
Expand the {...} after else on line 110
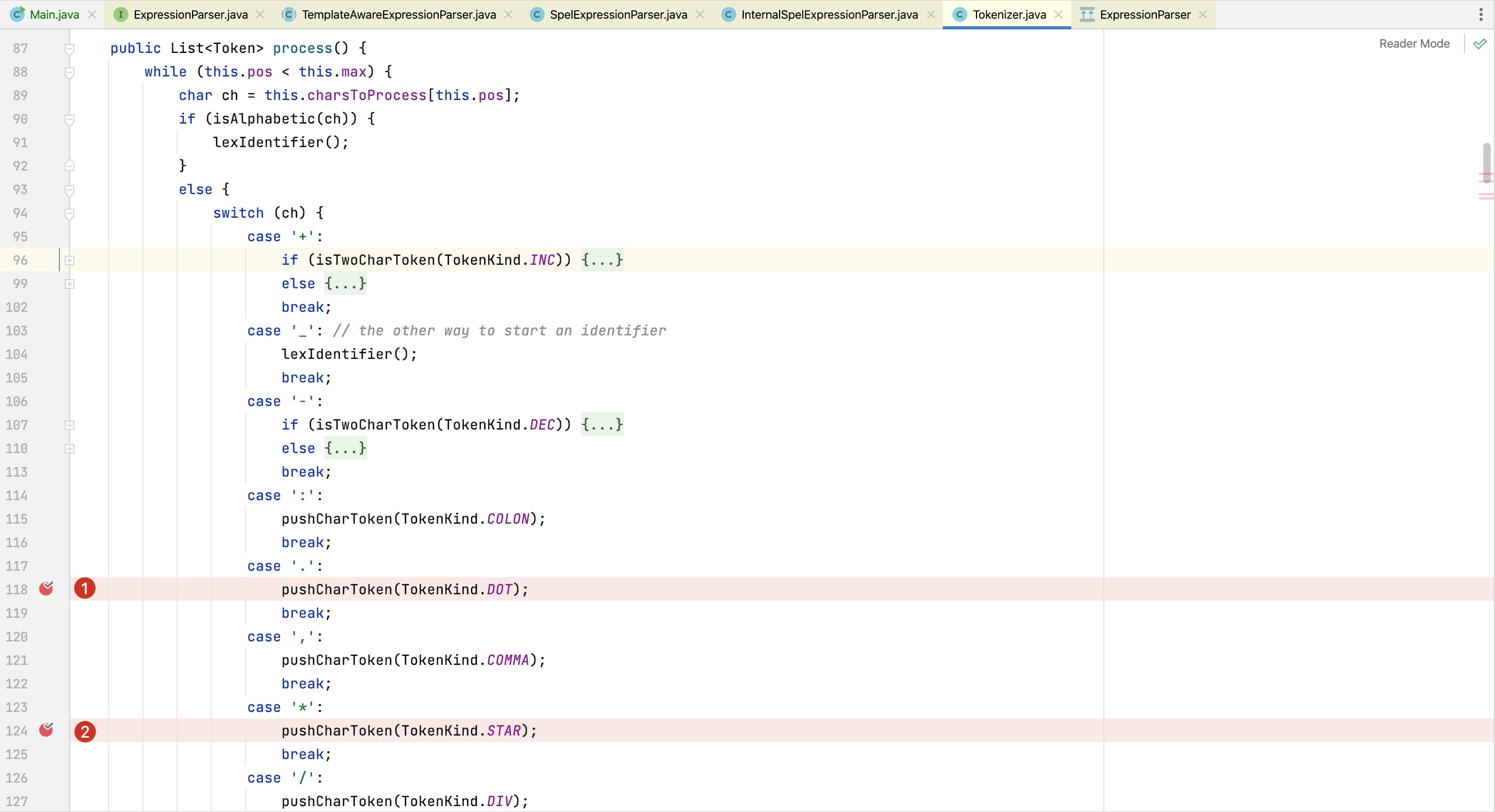pos(345,448)
